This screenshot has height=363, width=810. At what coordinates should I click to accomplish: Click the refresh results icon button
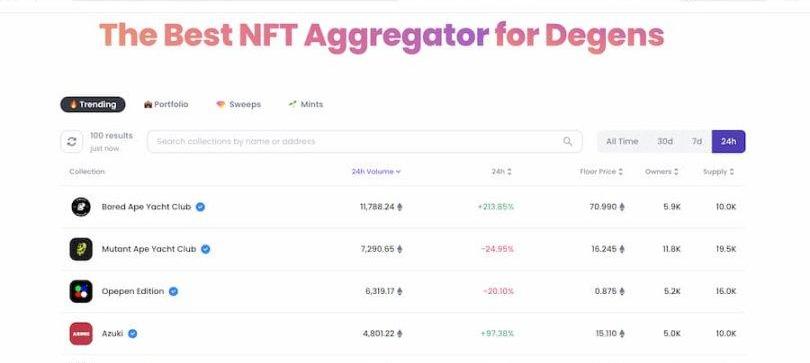(x=71, y=141)
